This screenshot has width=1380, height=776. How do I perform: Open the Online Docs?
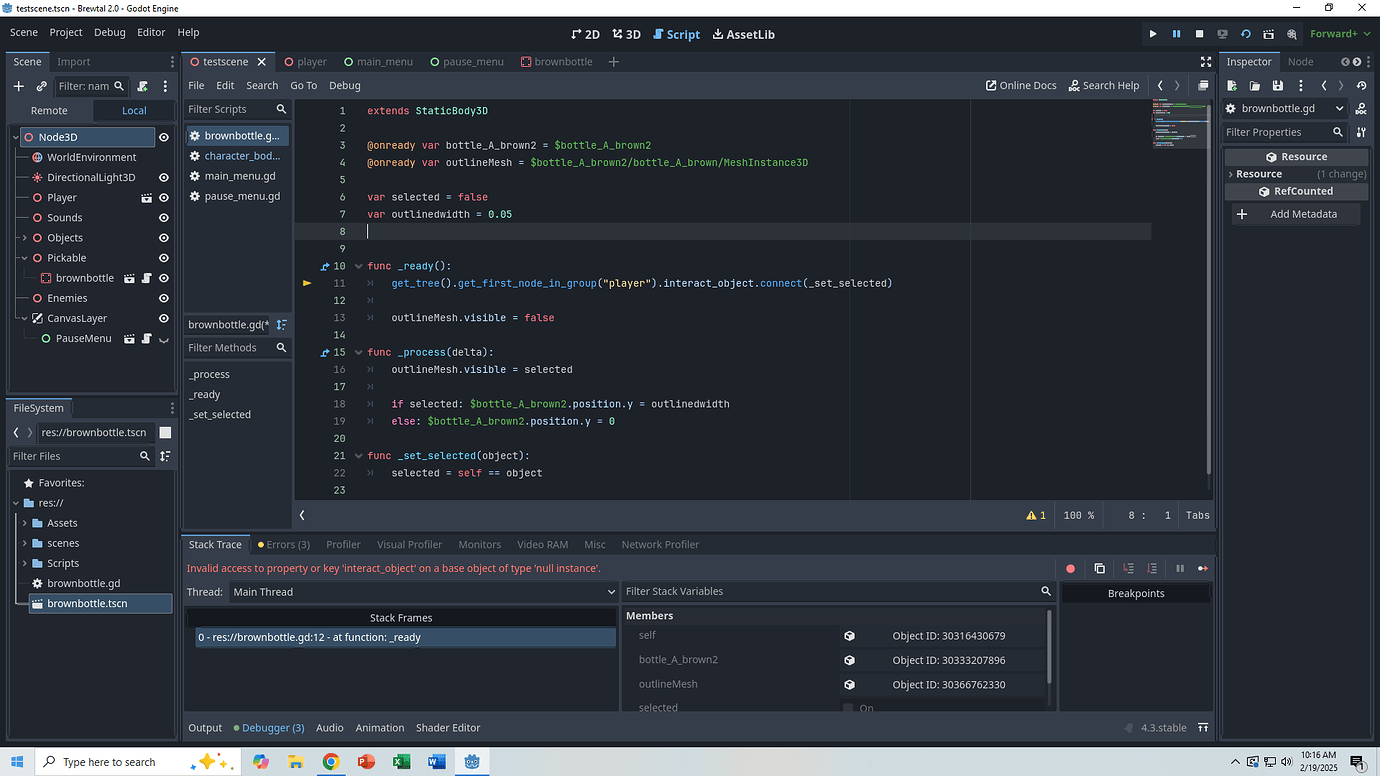click(x=1020, y=85)
